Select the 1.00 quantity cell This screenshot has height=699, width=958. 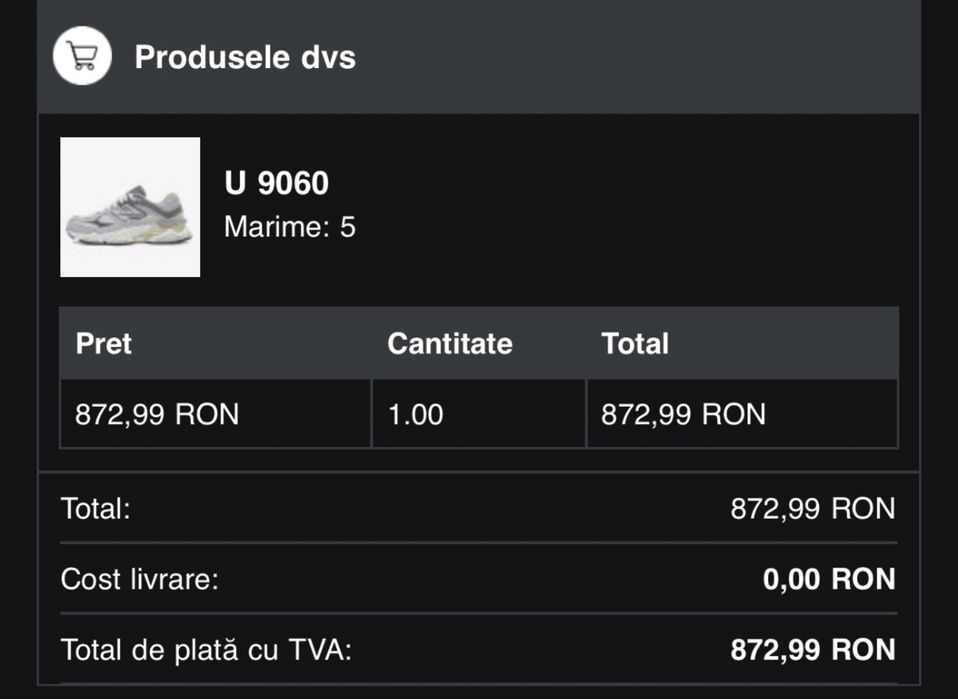tap(478, 414)
